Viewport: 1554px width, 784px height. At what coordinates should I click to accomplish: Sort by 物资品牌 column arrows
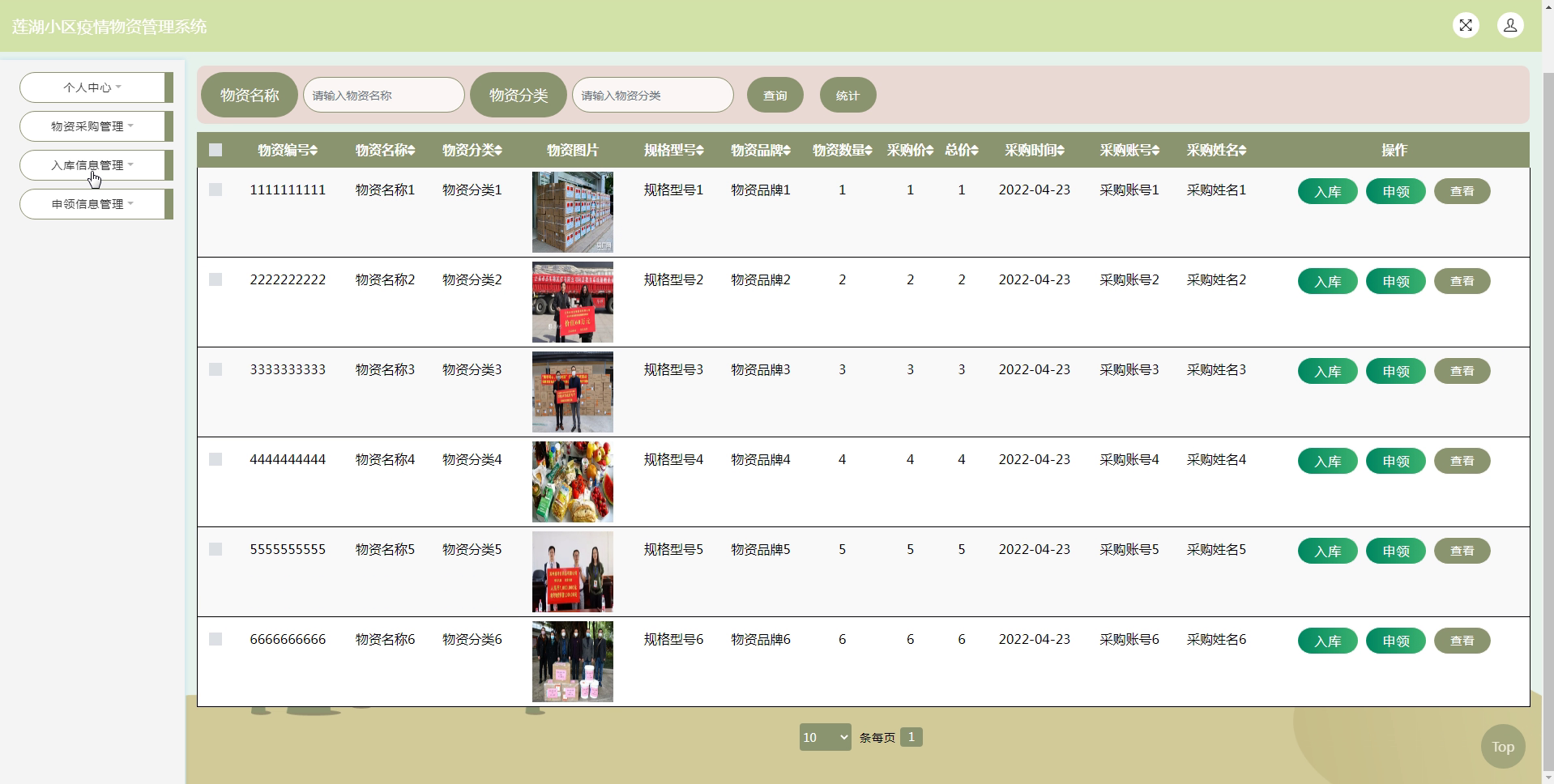(787, 150)
